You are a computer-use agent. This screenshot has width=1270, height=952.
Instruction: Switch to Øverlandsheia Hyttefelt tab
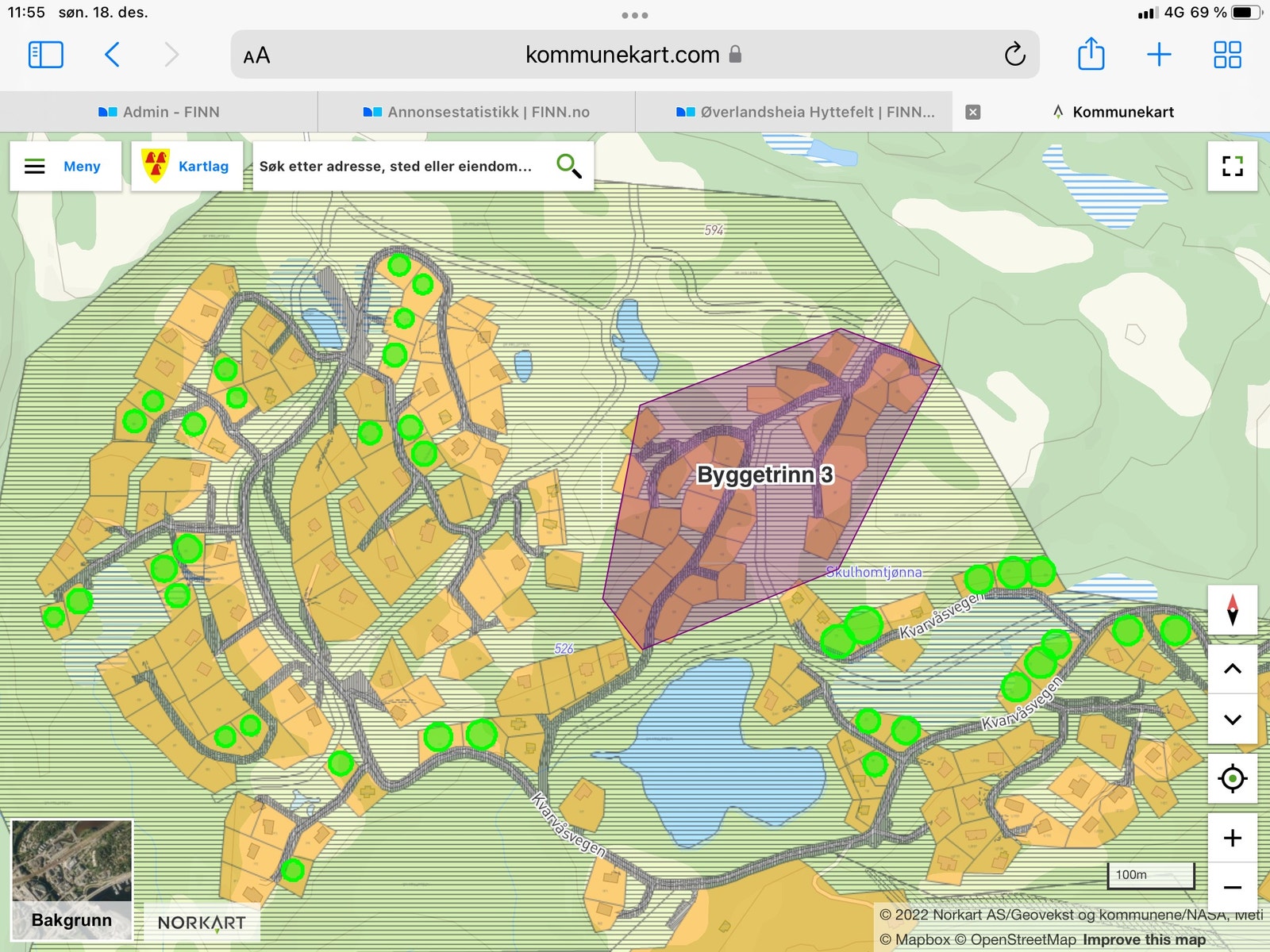(794, 112)
